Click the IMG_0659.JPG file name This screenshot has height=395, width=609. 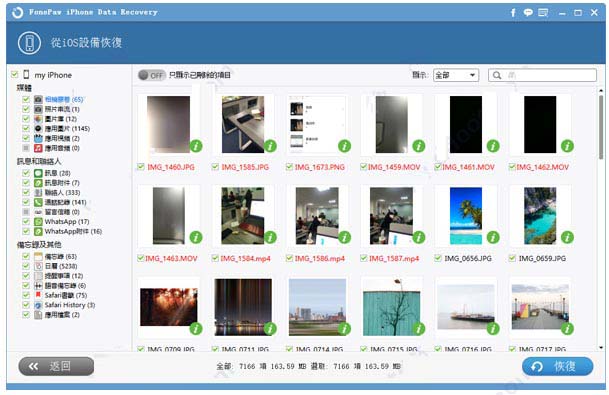(x=542, y=259)
